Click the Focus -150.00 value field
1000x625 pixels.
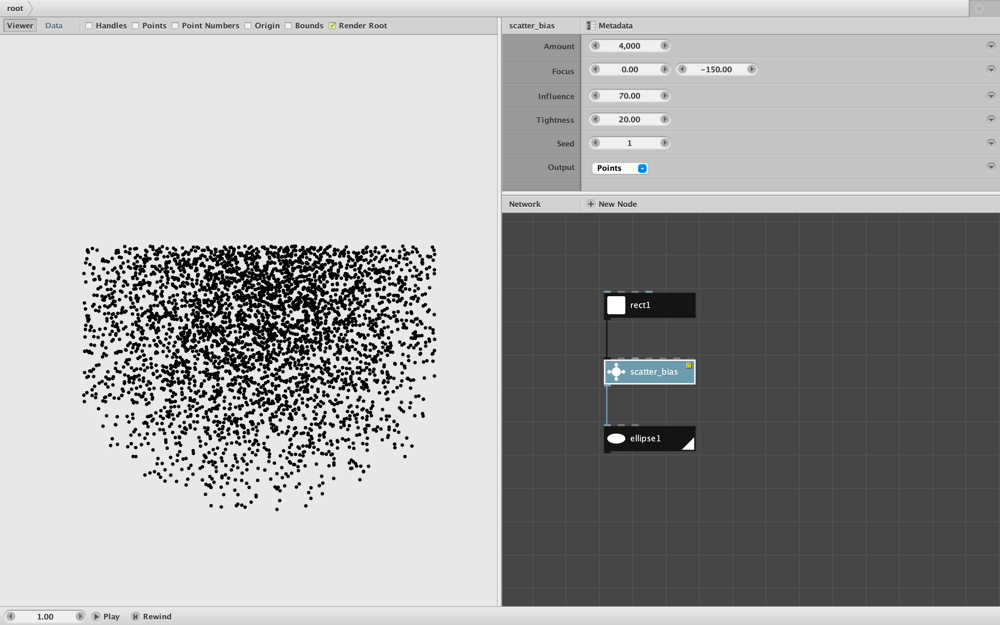[716, 70]
